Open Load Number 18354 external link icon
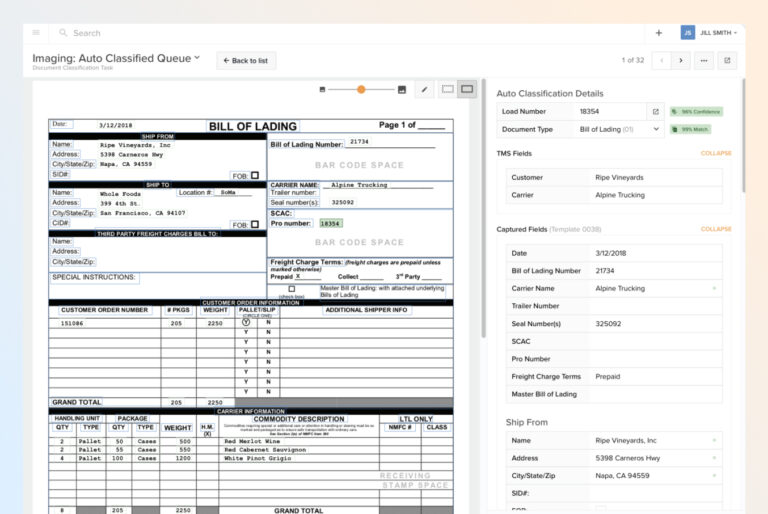768x514 pixels. click(x=656, y=112)
